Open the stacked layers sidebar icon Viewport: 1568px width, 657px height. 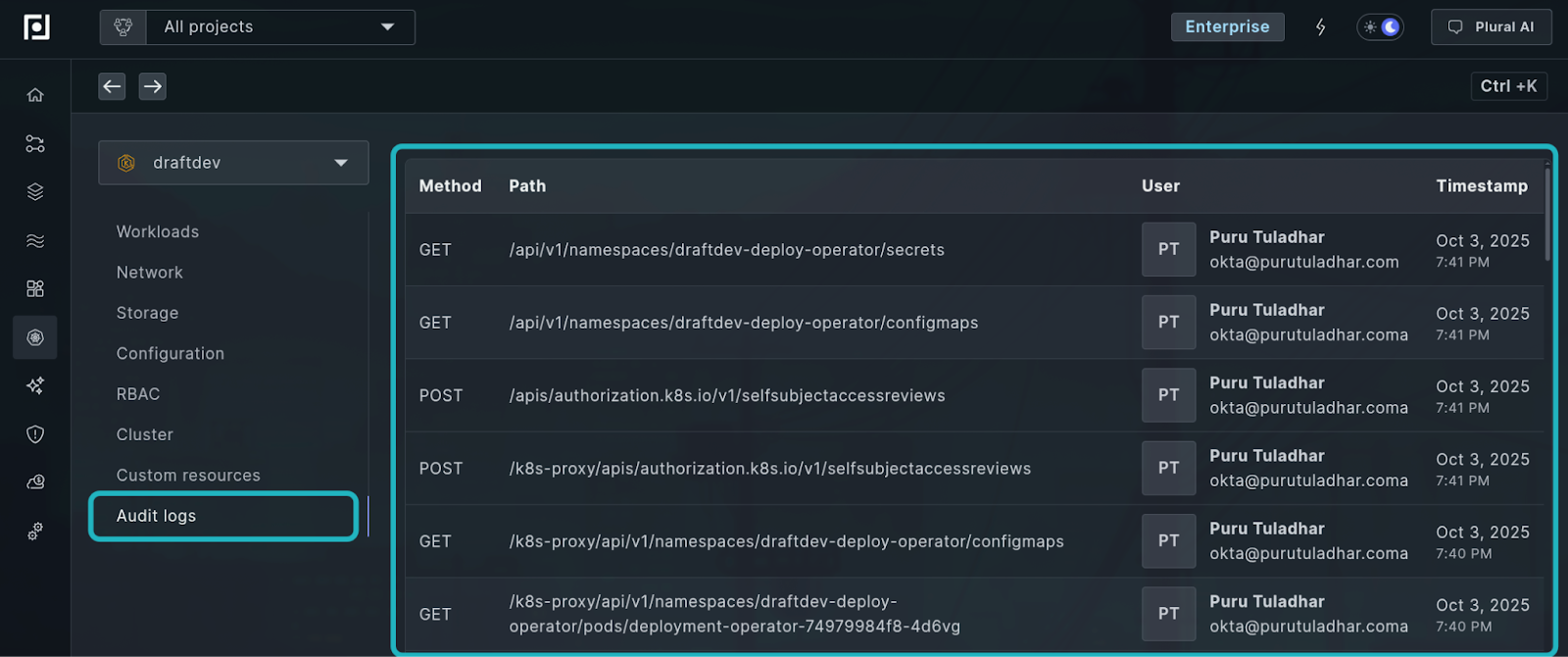[35, 192]
